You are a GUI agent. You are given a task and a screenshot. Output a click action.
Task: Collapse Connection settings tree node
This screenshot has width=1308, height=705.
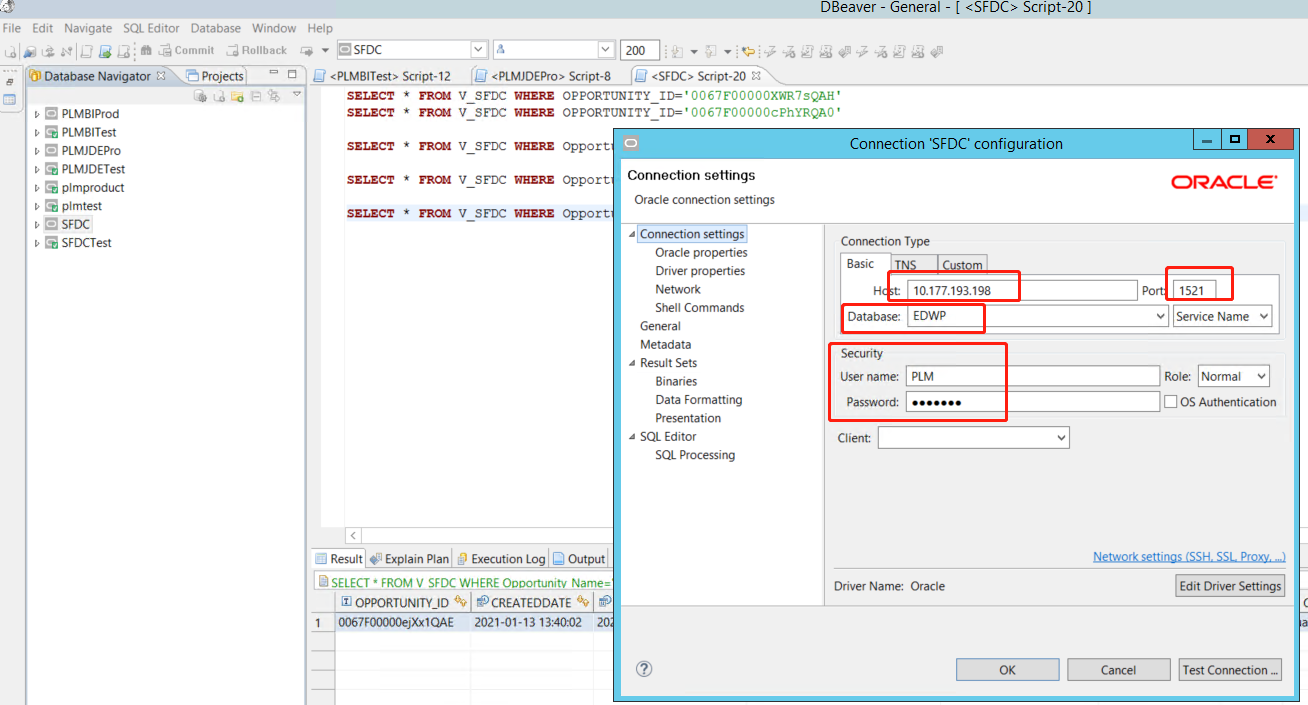click(632, 234)
